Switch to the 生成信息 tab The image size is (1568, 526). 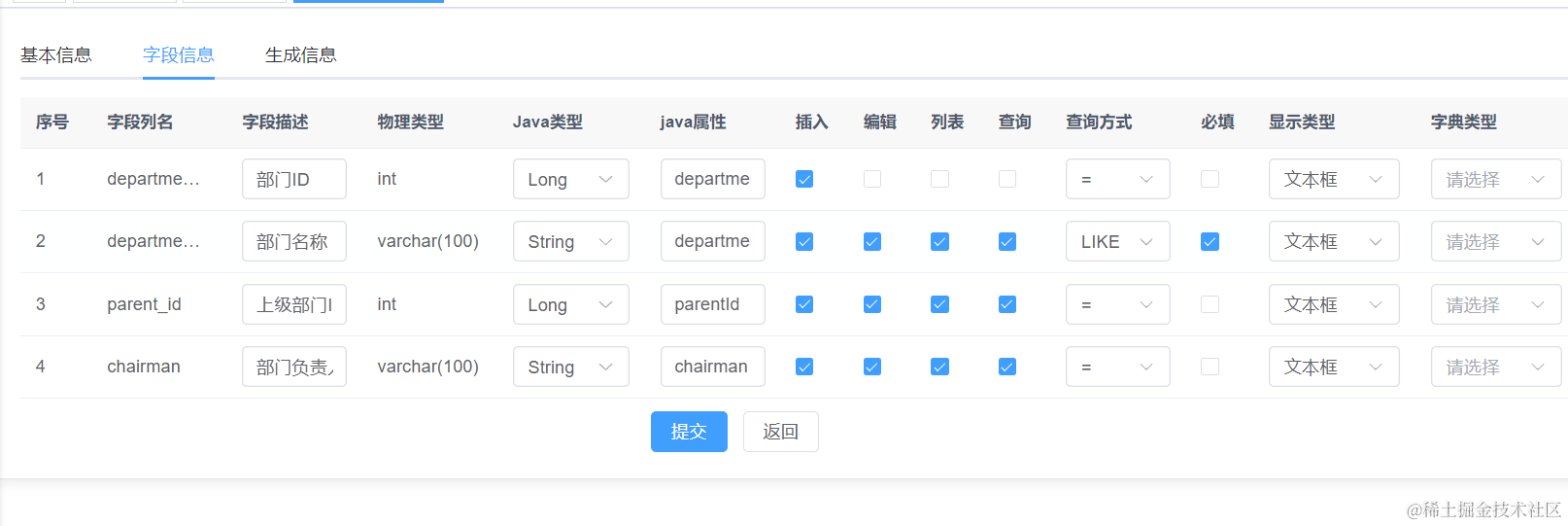(301, 55)
